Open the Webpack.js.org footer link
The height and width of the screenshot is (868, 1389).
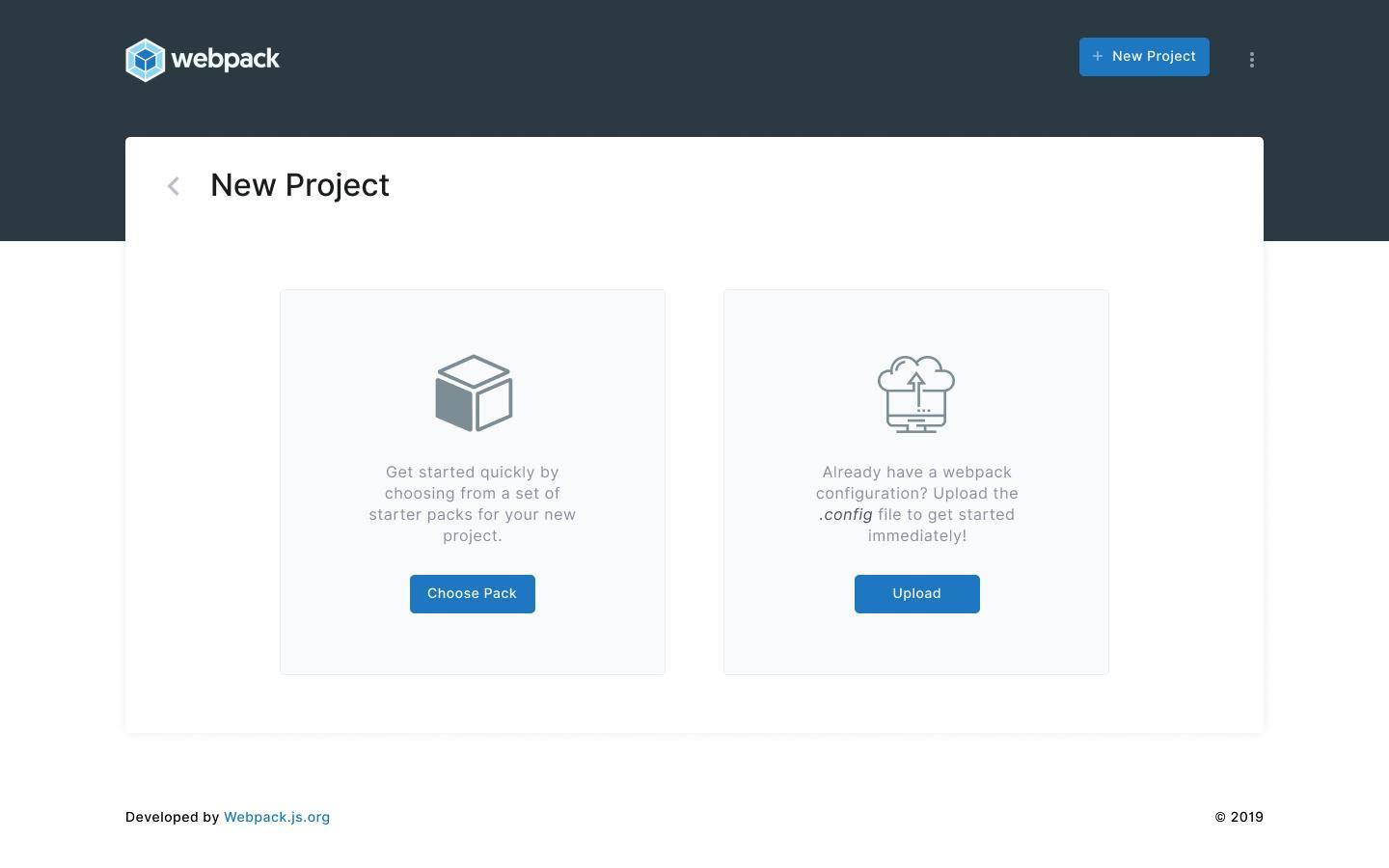pyautogui.click(x=277, y=817)
